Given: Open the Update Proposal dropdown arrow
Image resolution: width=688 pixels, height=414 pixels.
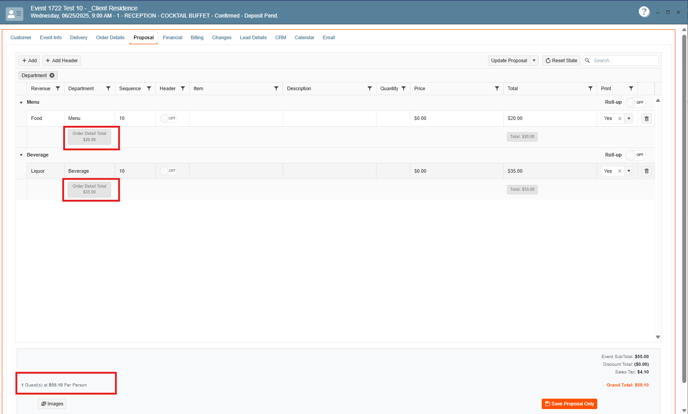Looking at the screenshot, I should click(534, 60).
